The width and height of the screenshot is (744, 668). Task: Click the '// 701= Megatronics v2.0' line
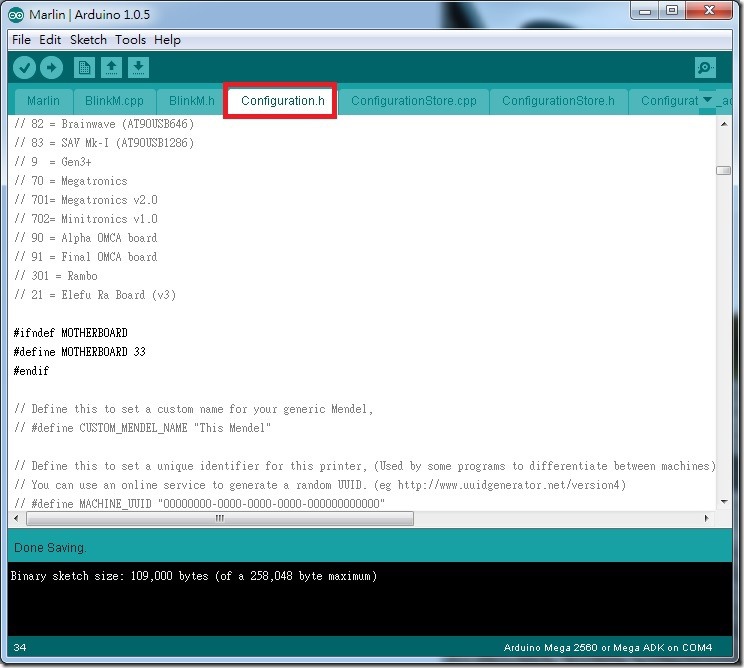point(86,200)
